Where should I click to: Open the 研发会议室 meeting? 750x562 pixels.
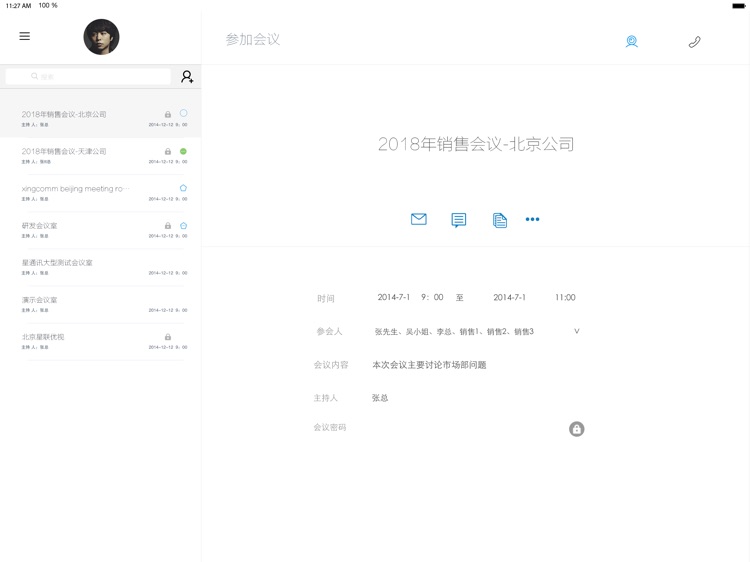[100, 230]
